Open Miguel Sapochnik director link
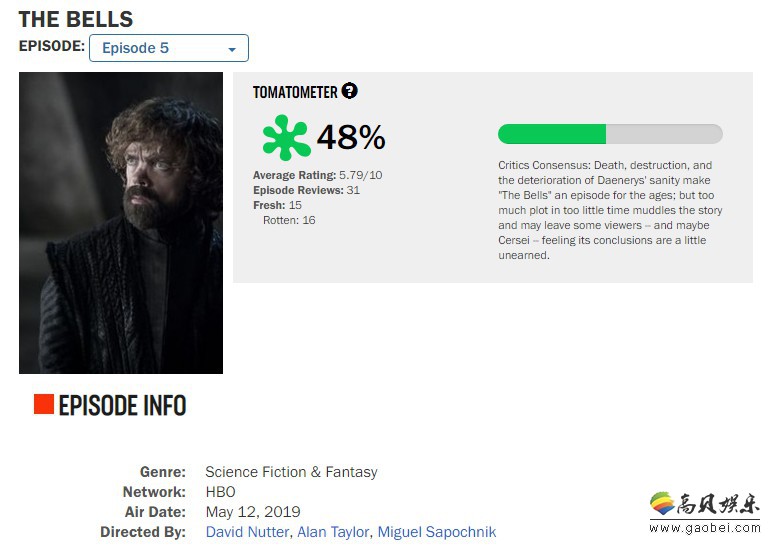The width and height of the screenshot is (776, 551). pos(436,532)
